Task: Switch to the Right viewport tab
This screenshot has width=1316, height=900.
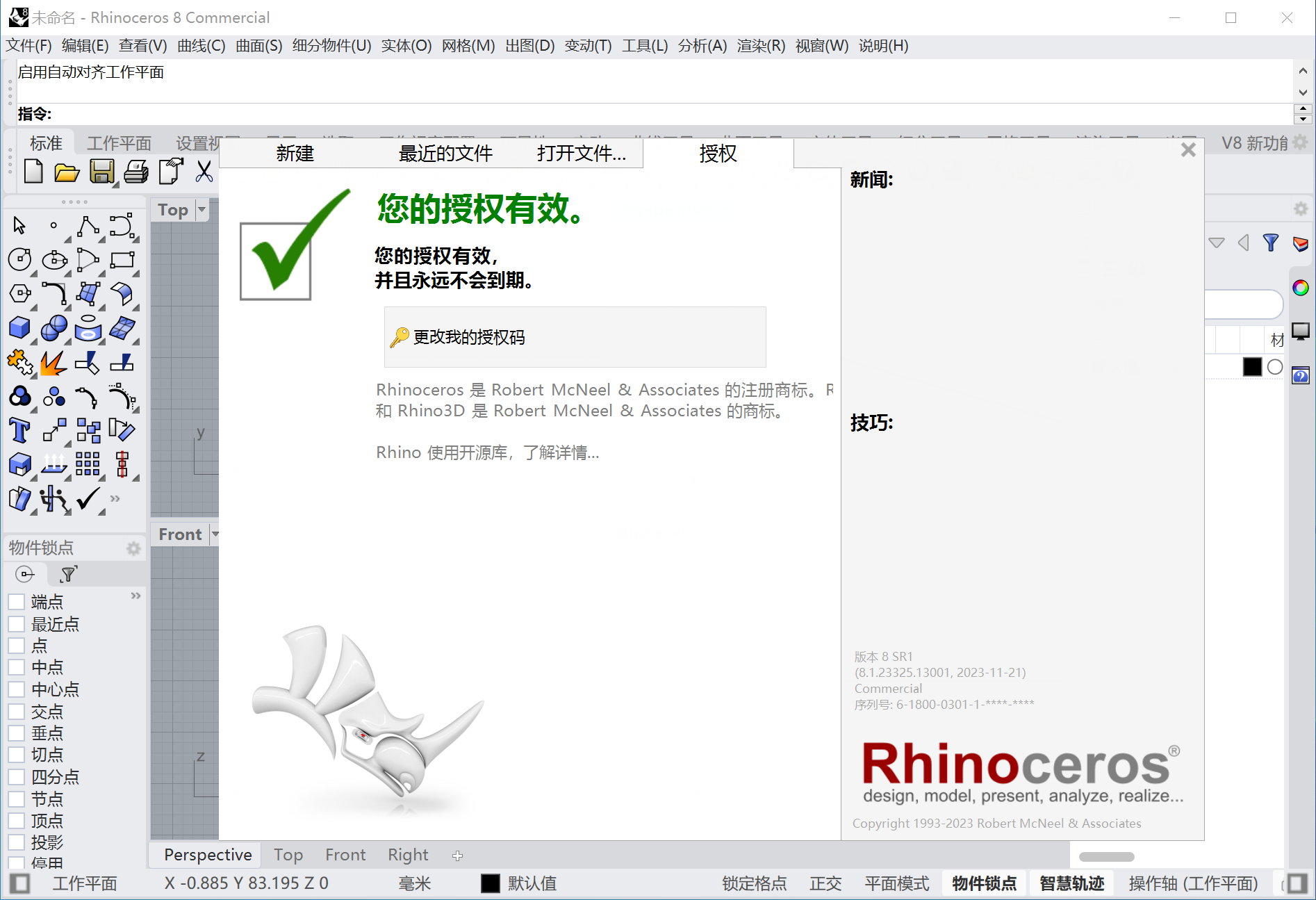Action: [408, 855]
